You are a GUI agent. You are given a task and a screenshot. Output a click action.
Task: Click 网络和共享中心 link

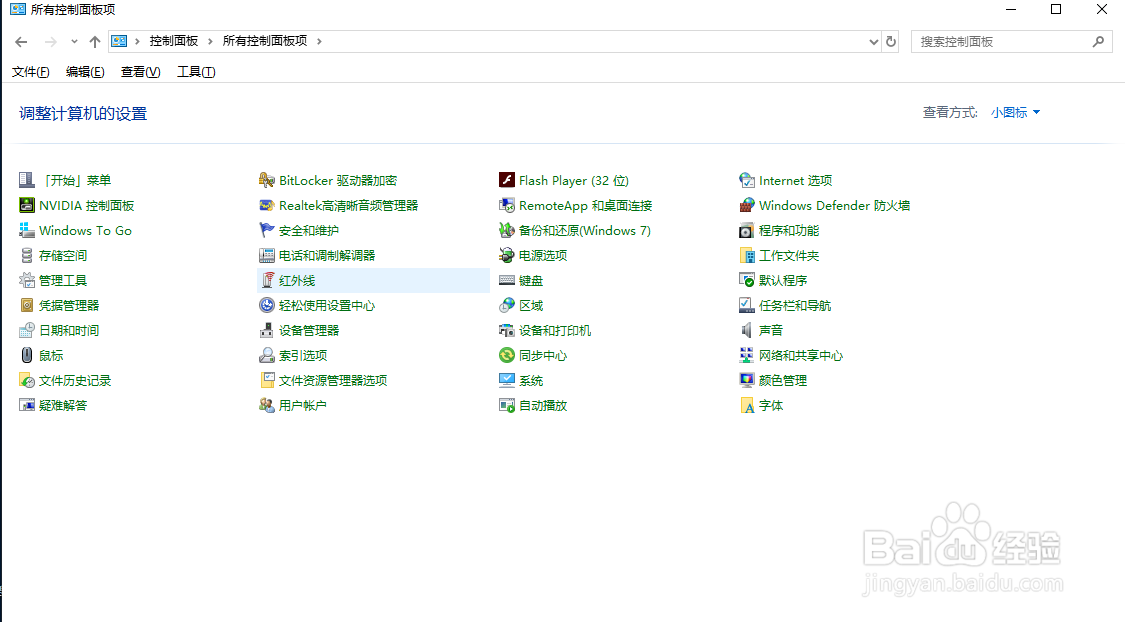point(801,355)
